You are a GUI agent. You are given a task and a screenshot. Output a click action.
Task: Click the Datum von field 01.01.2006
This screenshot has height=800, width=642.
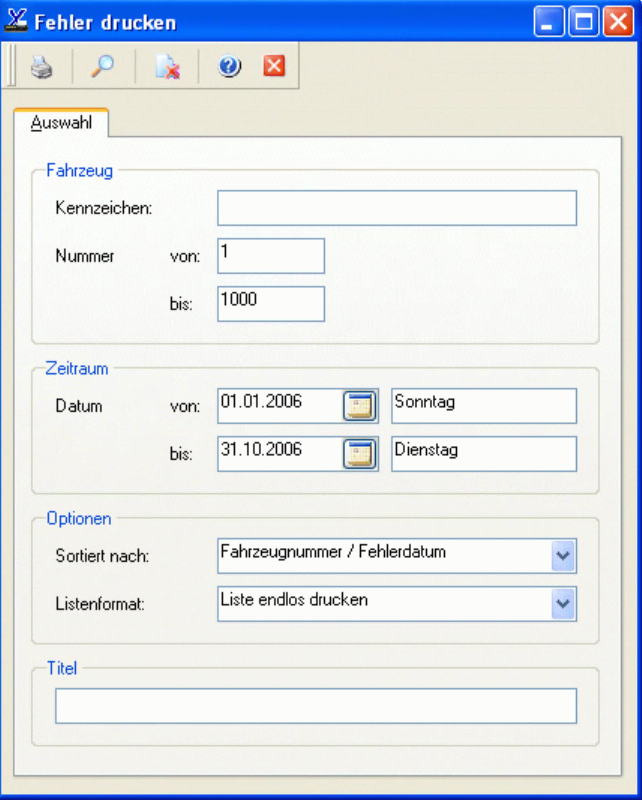pyautogui.click(x=278, y=405)
